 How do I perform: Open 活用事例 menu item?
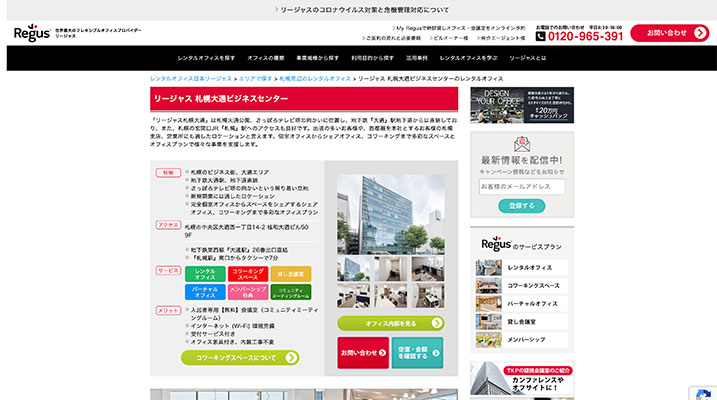pos(417,58)
